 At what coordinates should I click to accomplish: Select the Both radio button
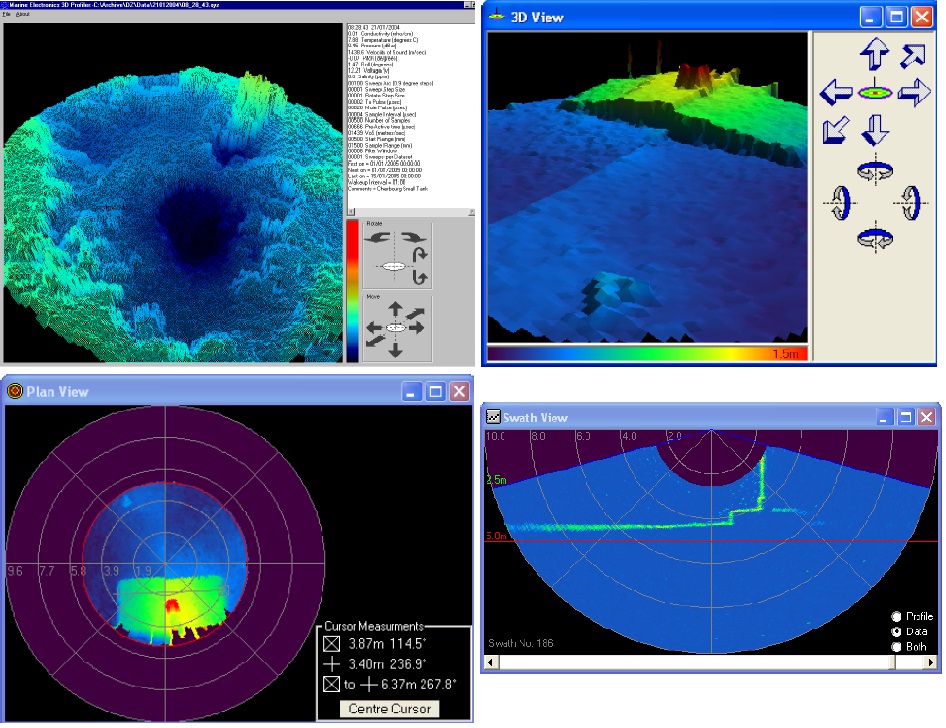897,647
